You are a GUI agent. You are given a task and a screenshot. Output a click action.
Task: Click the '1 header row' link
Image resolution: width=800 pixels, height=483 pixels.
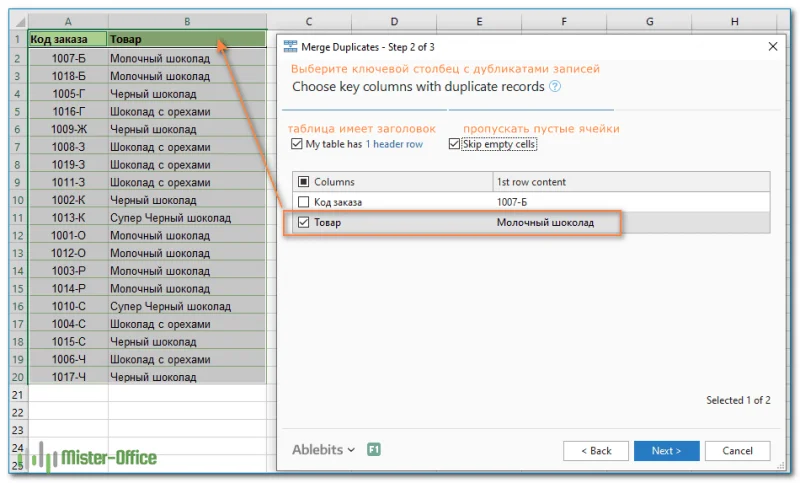point(394,145)
